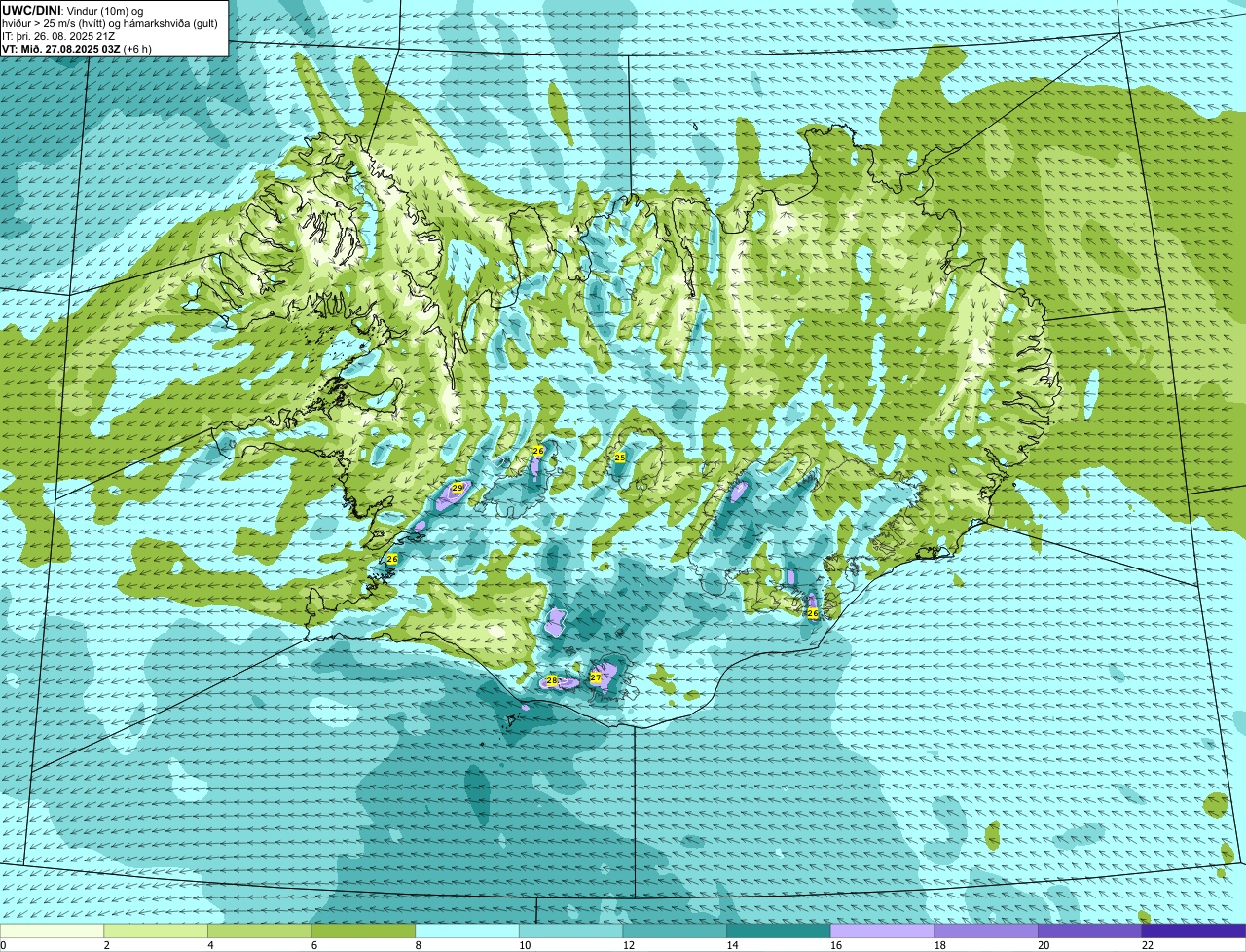Click the legend scale number 10

[x=525, y=945]
